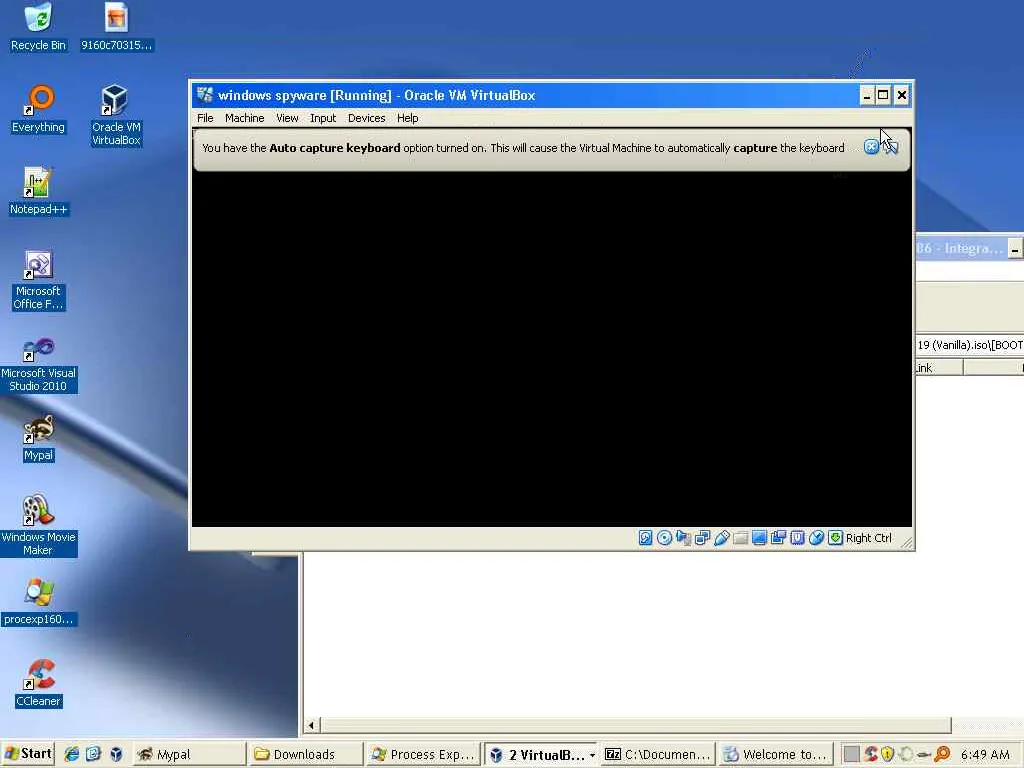
Task: Open the View menu
Action: (x=287, y=118)
